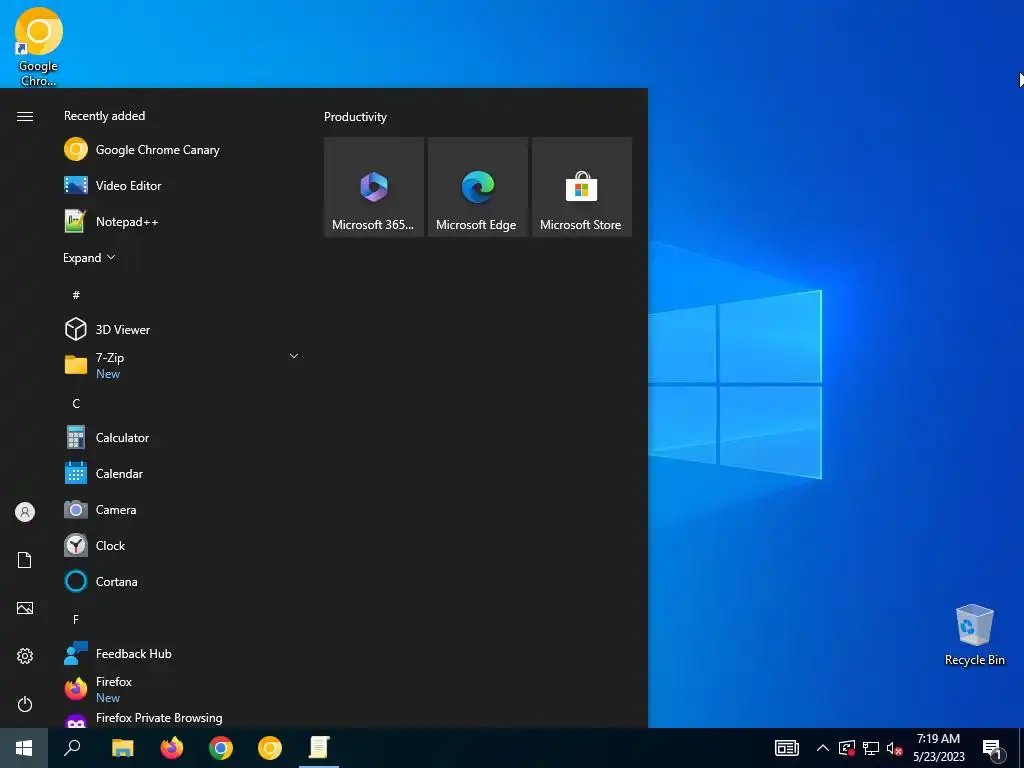Open Clock app
The width and height of the screenshot is (1024, 768).
click(x=183, y=545)
